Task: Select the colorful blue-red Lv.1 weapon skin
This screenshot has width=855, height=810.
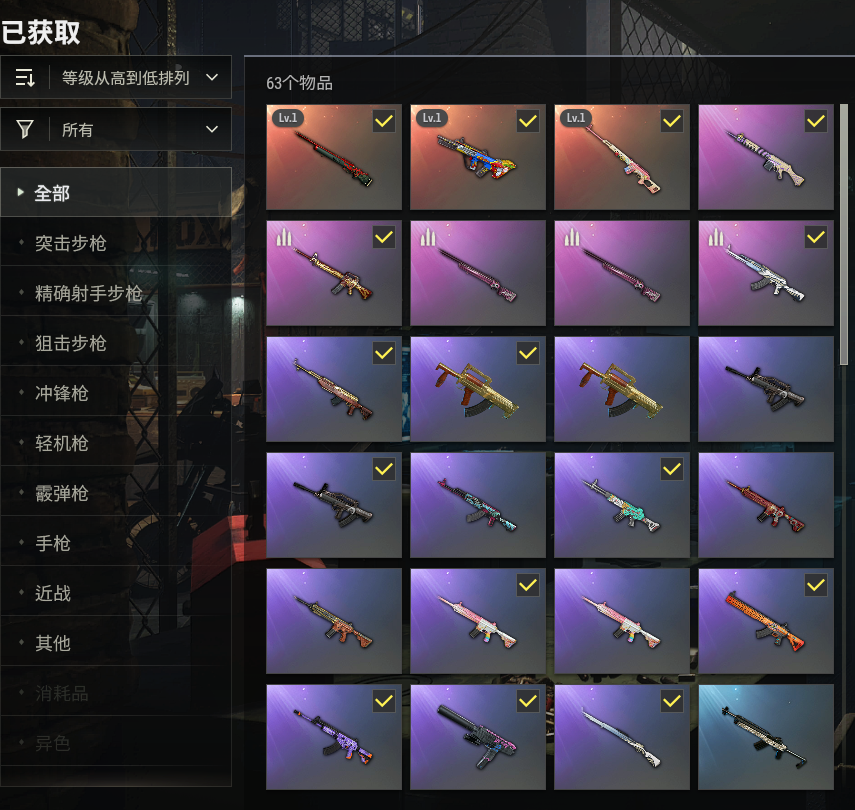Action: [x=478, y=157]
